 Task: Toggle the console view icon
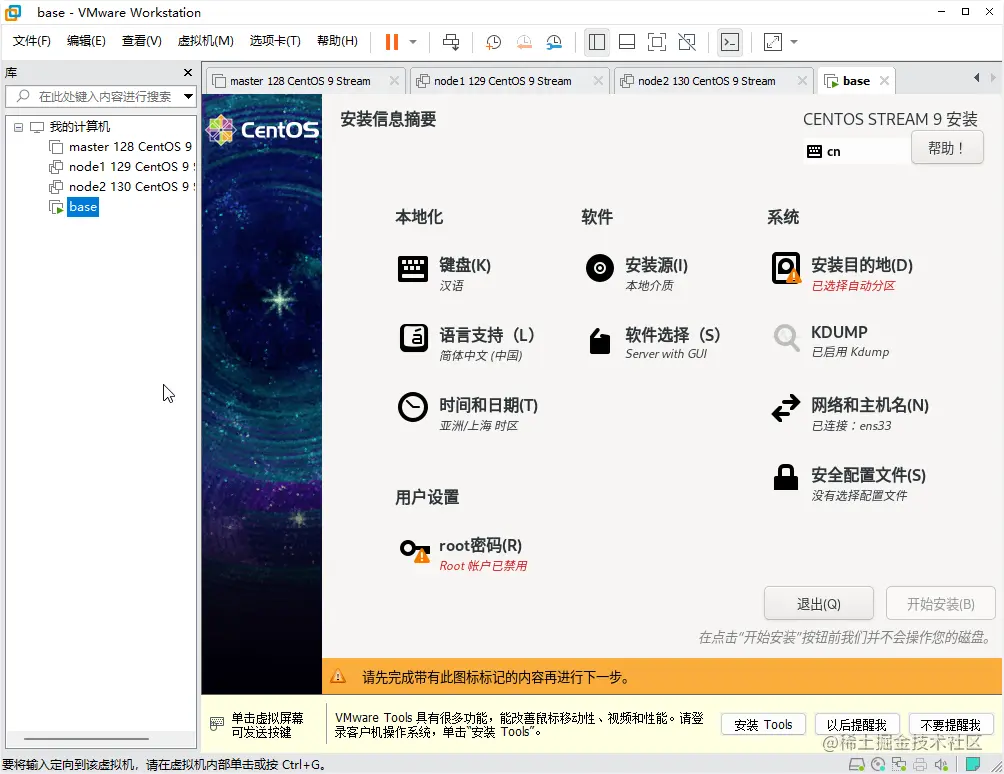click(x=730, y=42)
